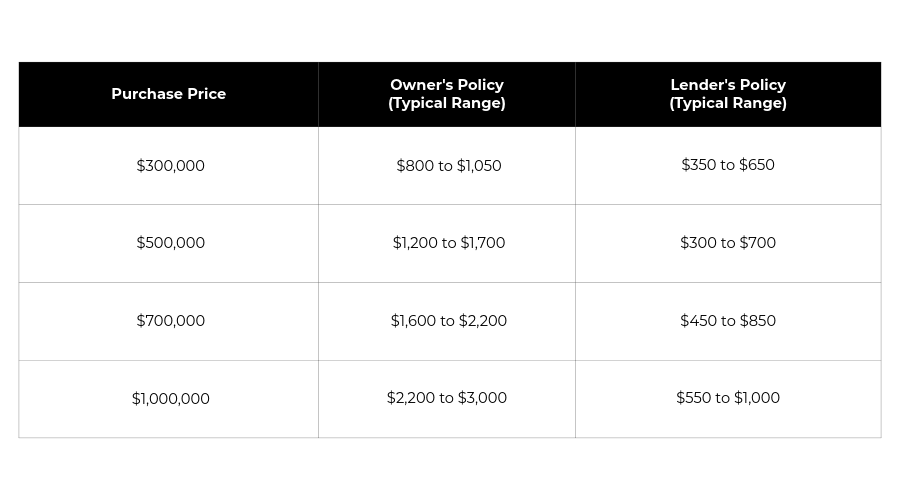
Task: Select the $300,000 purchase price cell
Action: click(171, 166)
